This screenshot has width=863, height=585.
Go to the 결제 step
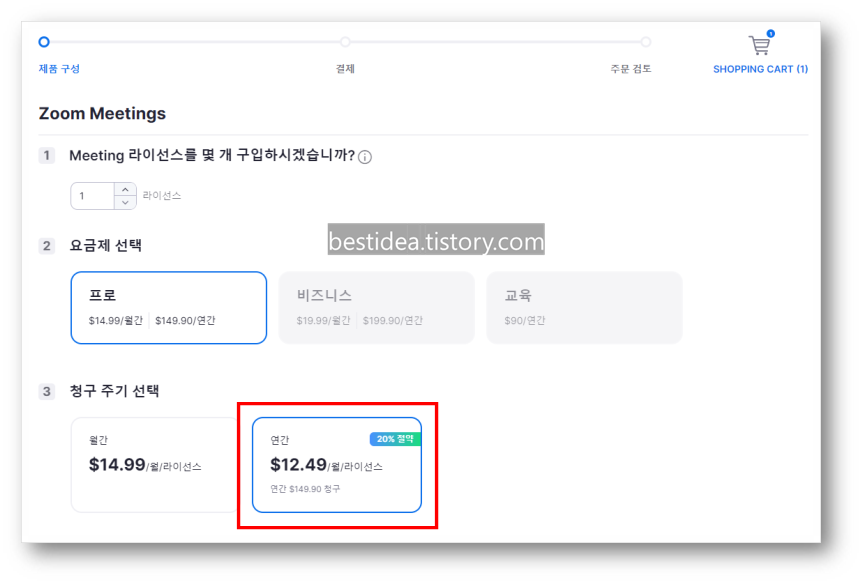click(345, 69)
